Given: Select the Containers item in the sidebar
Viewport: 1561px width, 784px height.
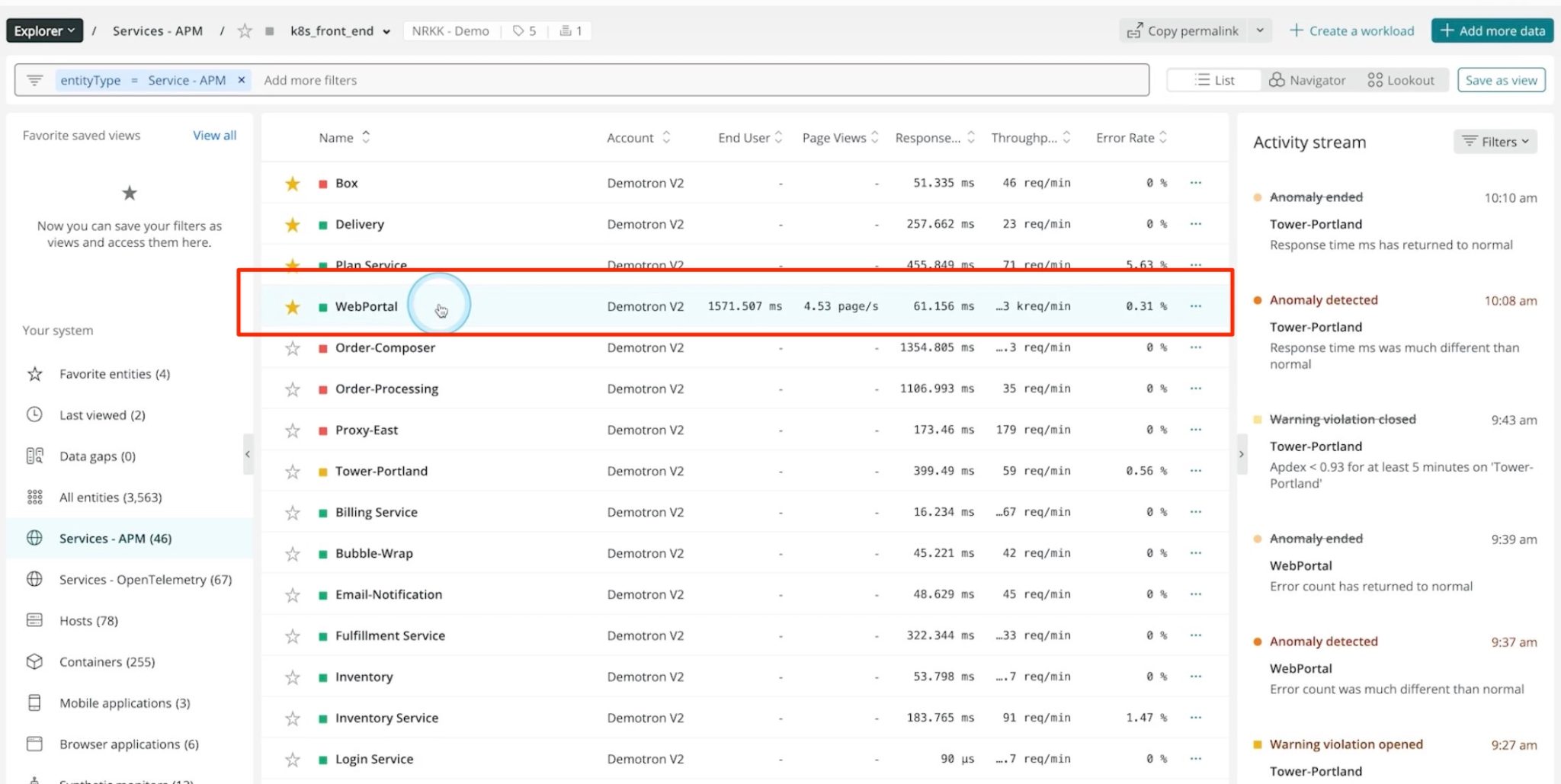Looking at the screenshot, I should (107, 661).
